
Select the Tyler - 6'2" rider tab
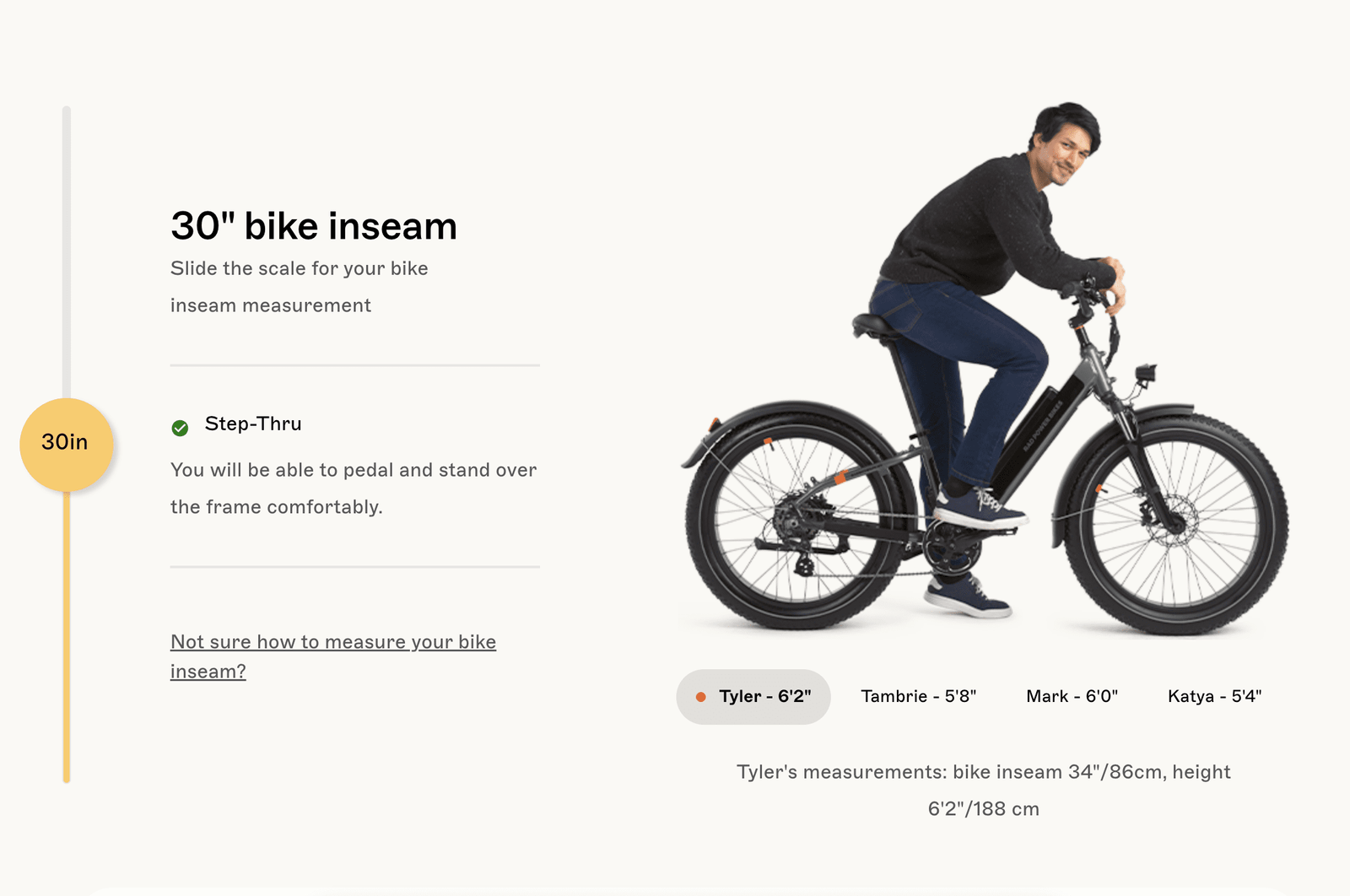point(753,697)
